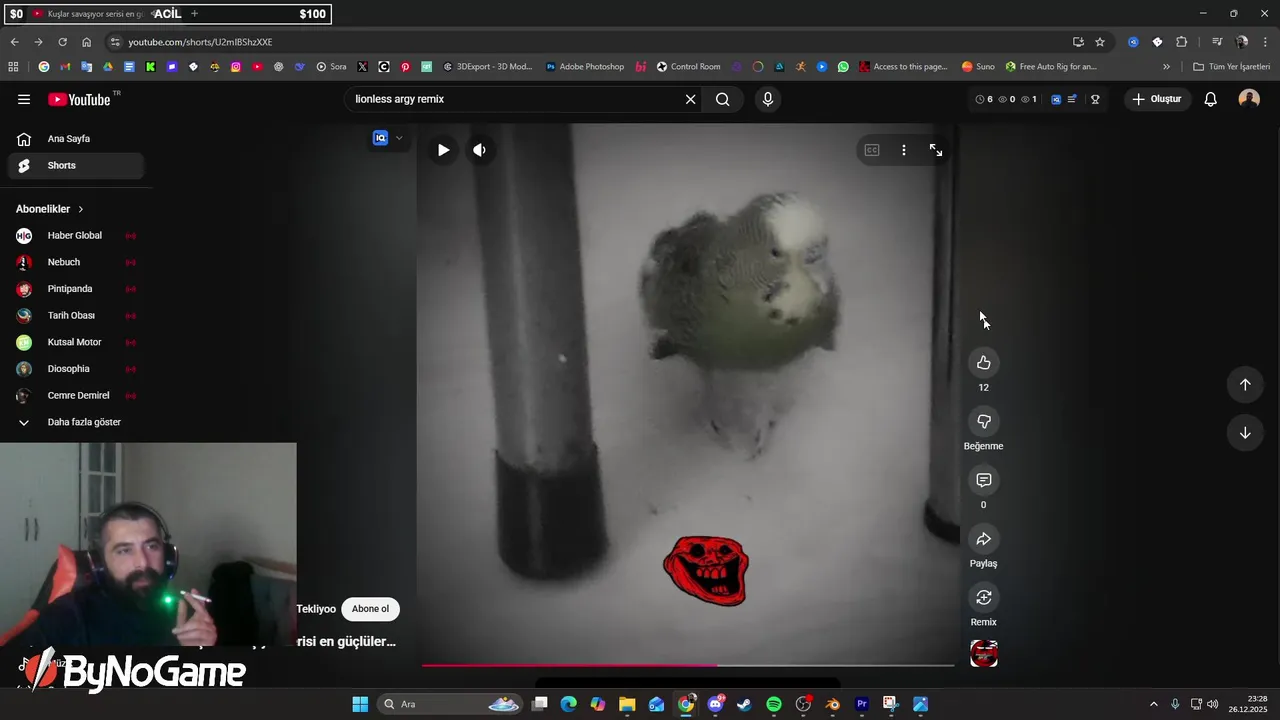Show hidden system tray icons
This screenshot has width=1280, height=720.
click(1153, 704)
